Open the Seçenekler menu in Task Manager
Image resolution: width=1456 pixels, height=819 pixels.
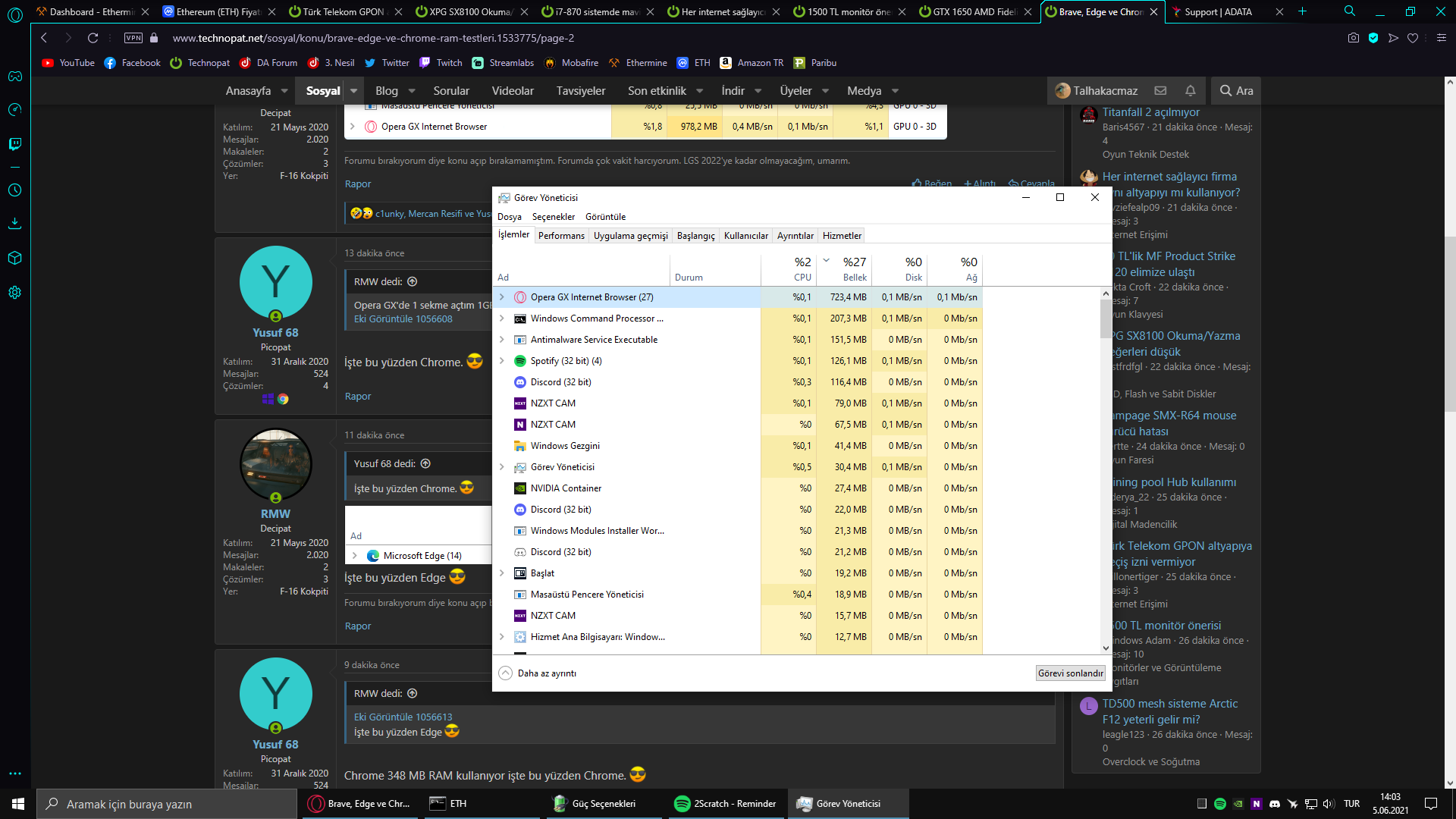tap(553, 217)
